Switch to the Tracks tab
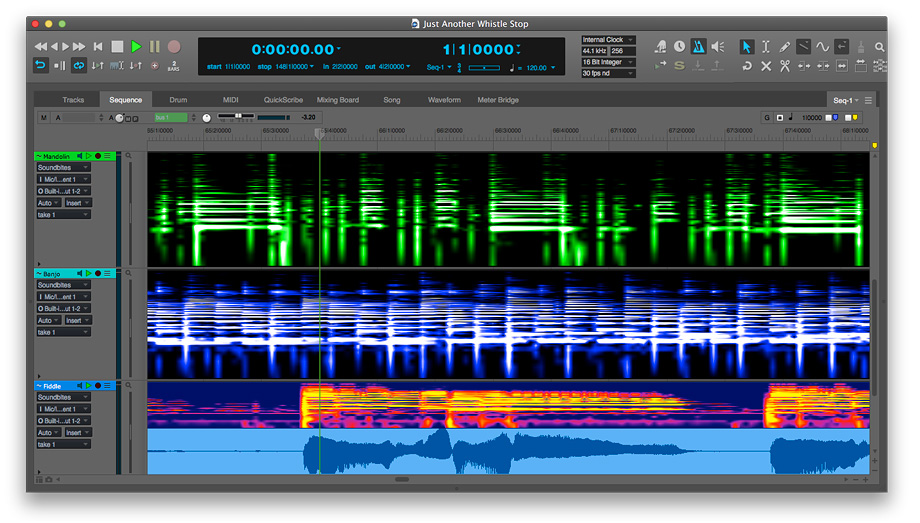Image resolution: width=920 pixels, height=523 pixels. pyautogui.click(x=73, y=100)
